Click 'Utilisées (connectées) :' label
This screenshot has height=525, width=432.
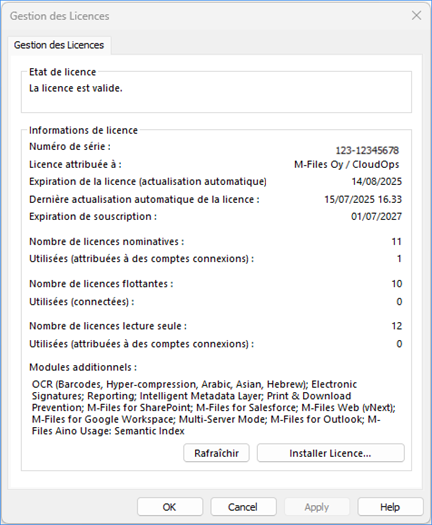click(81, 302)
